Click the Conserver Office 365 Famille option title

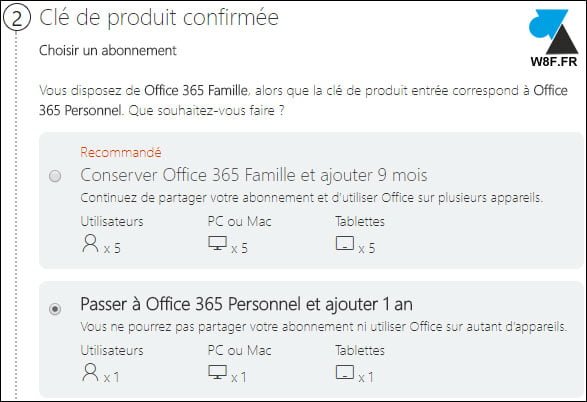[254, 176]
